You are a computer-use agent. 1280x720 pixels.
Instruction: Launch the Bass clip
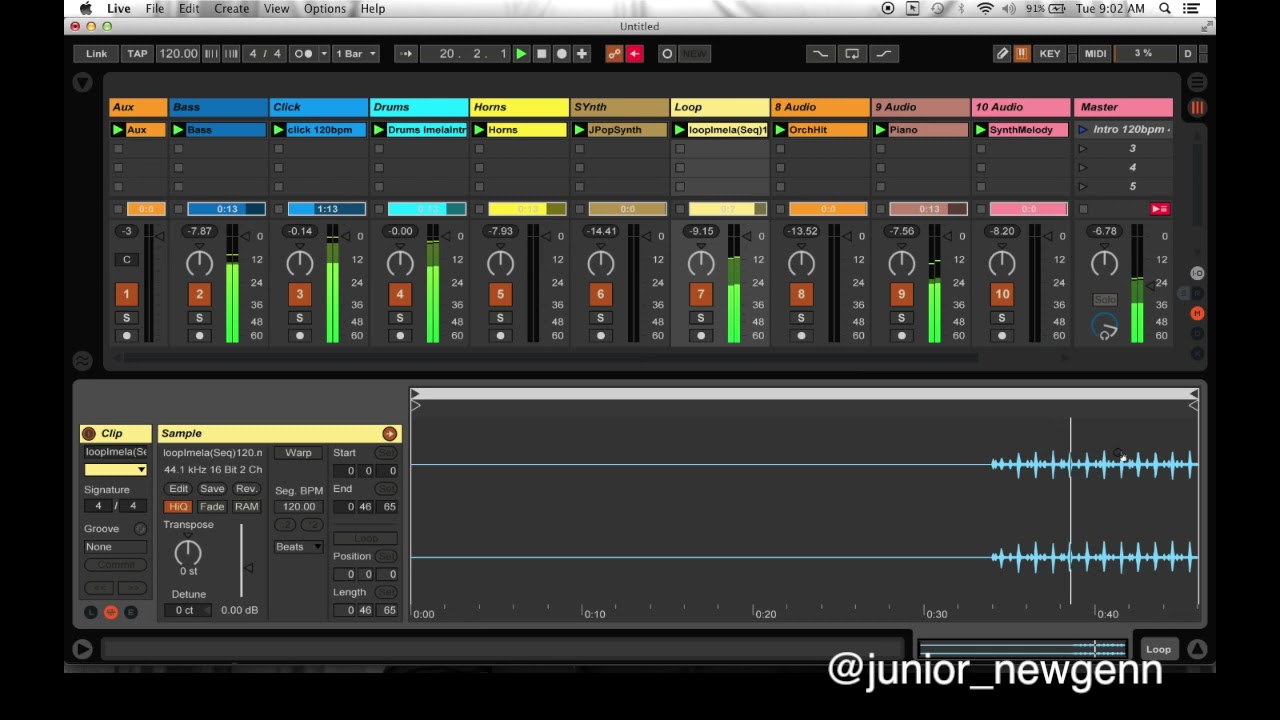(178, 130)
